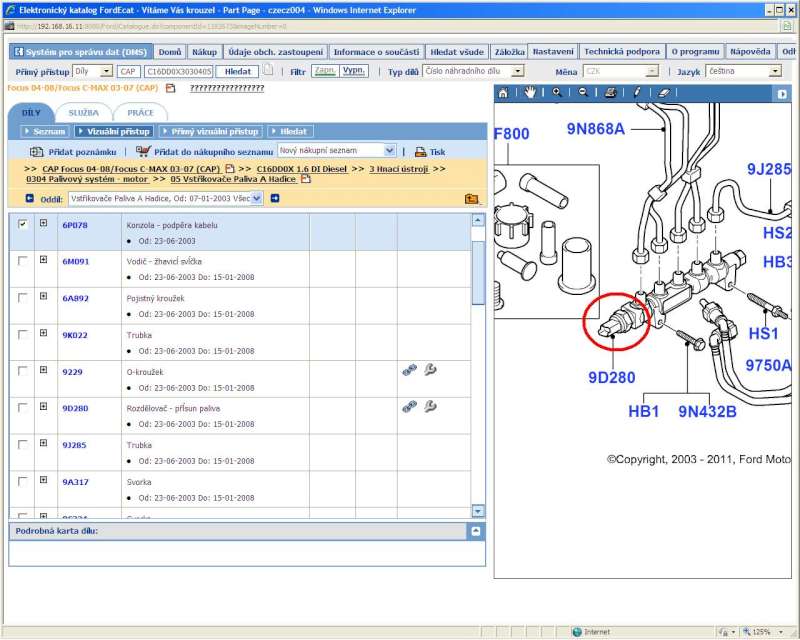
Task: Tick the checkbox next to 9D280
Action: (23, 408)
